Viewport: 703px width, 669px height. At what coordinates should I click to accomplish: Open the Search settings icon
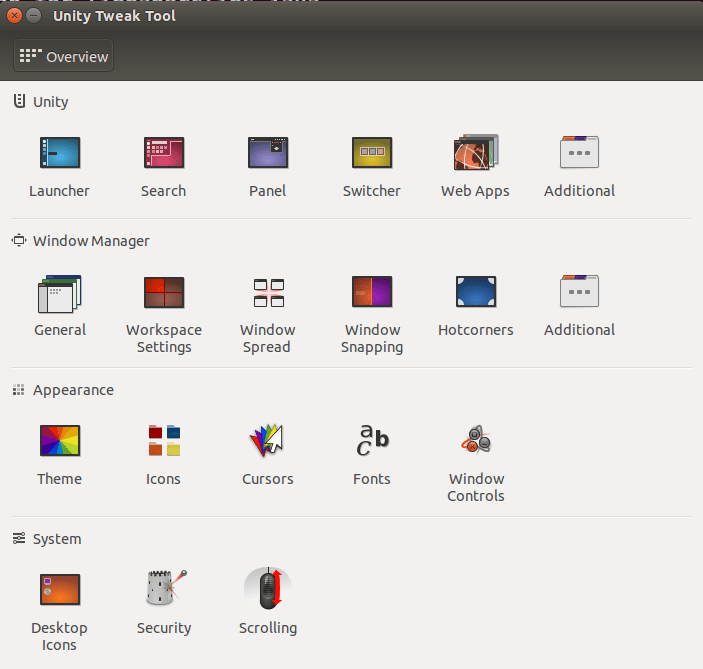point(163,154)
